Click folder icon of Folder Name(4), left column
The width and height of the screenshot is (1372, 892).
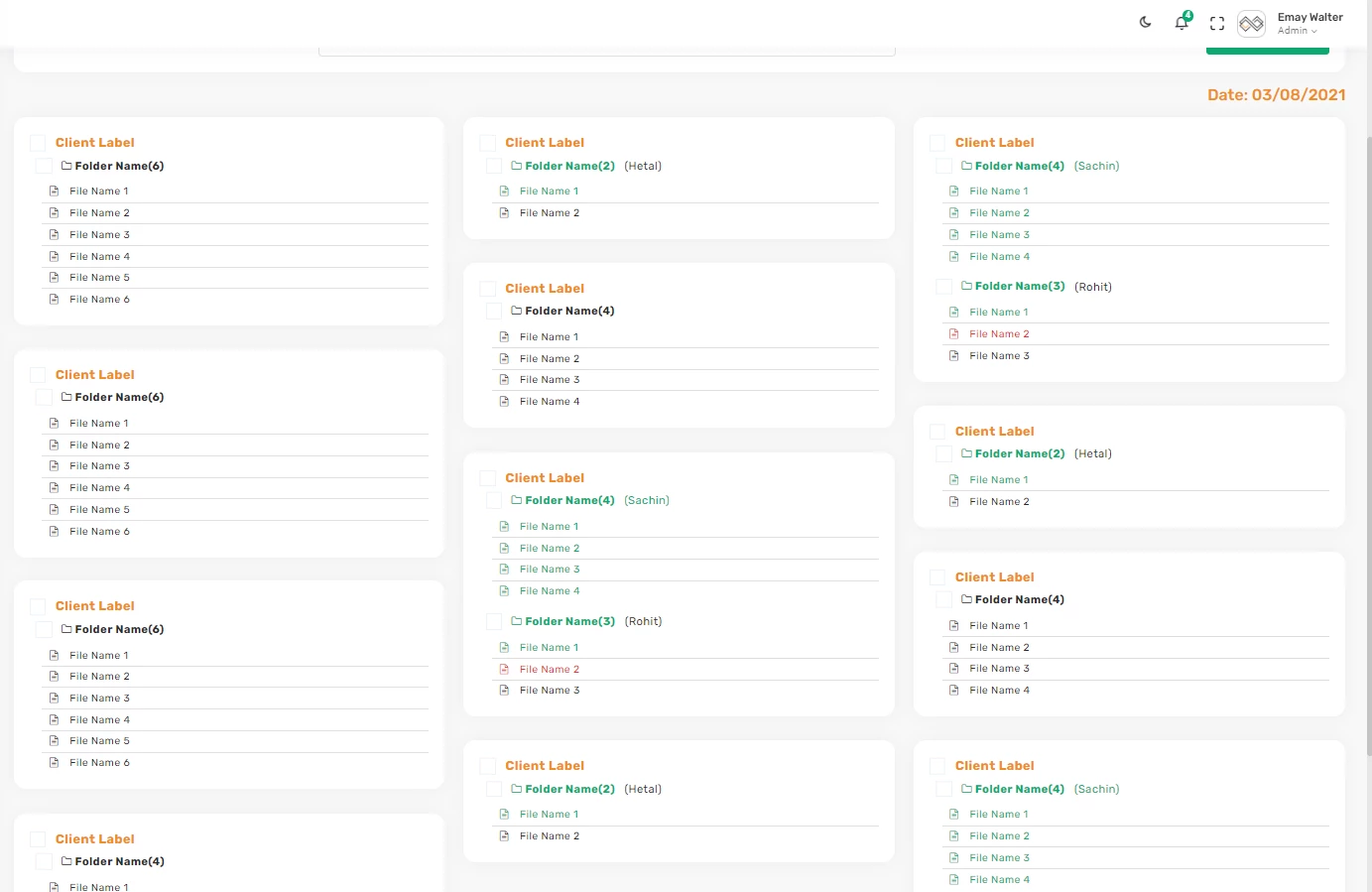pyautogui.click(x=66, y=861)
